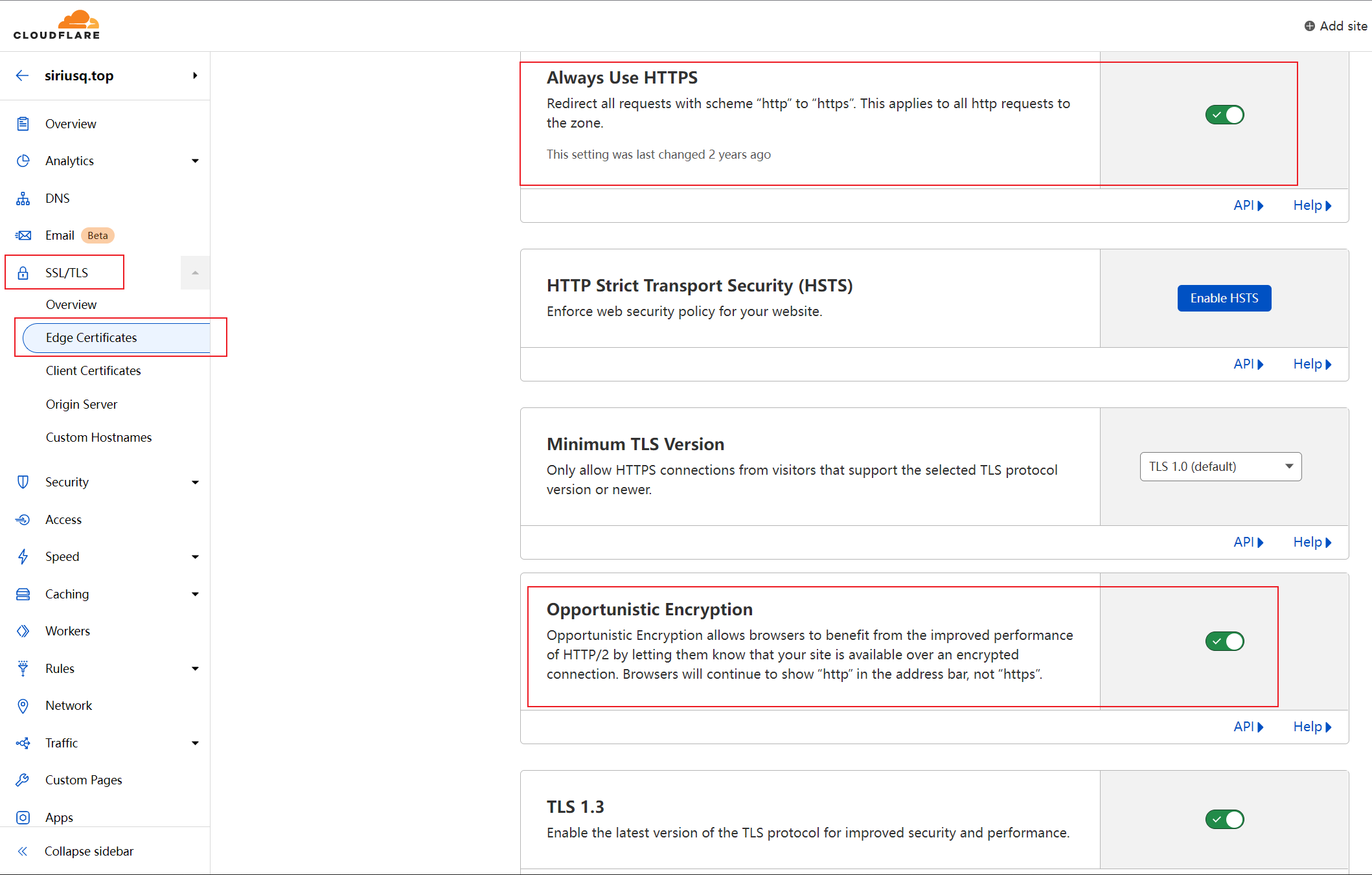Turn off Opportunistic Encryption
The height and width of the screenshot is (875, 1372).
tap(1224, 641)
